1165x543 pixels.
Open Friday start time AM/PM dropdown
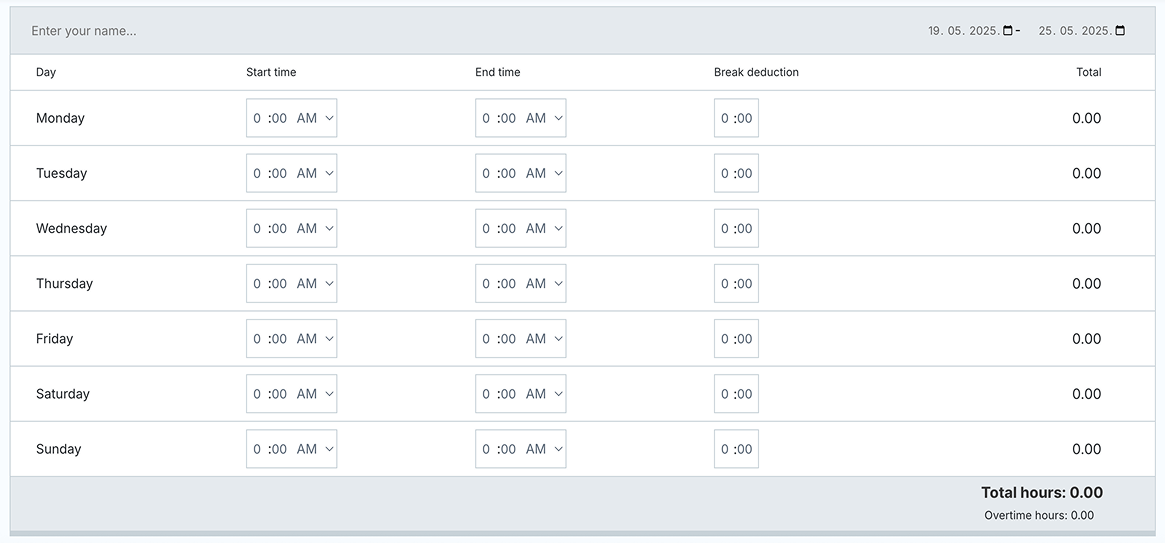[315, 339]
